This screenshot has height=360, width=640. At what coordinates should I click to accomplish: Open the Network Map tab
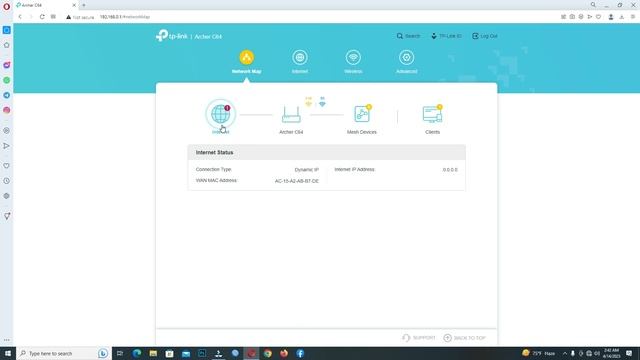tap(247, 62)
